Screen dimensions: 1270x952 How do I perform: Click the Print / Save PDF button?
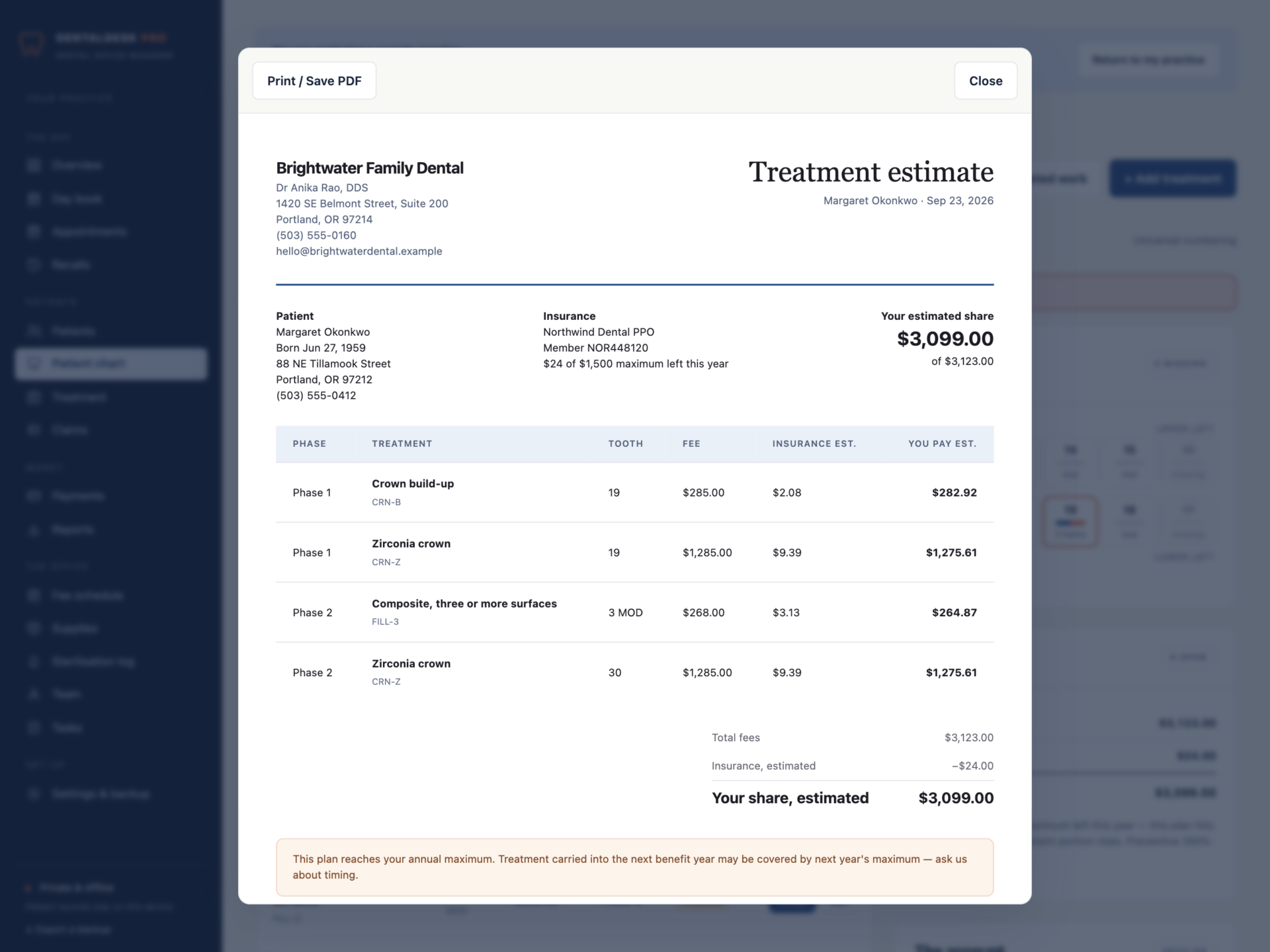point(314,81)
